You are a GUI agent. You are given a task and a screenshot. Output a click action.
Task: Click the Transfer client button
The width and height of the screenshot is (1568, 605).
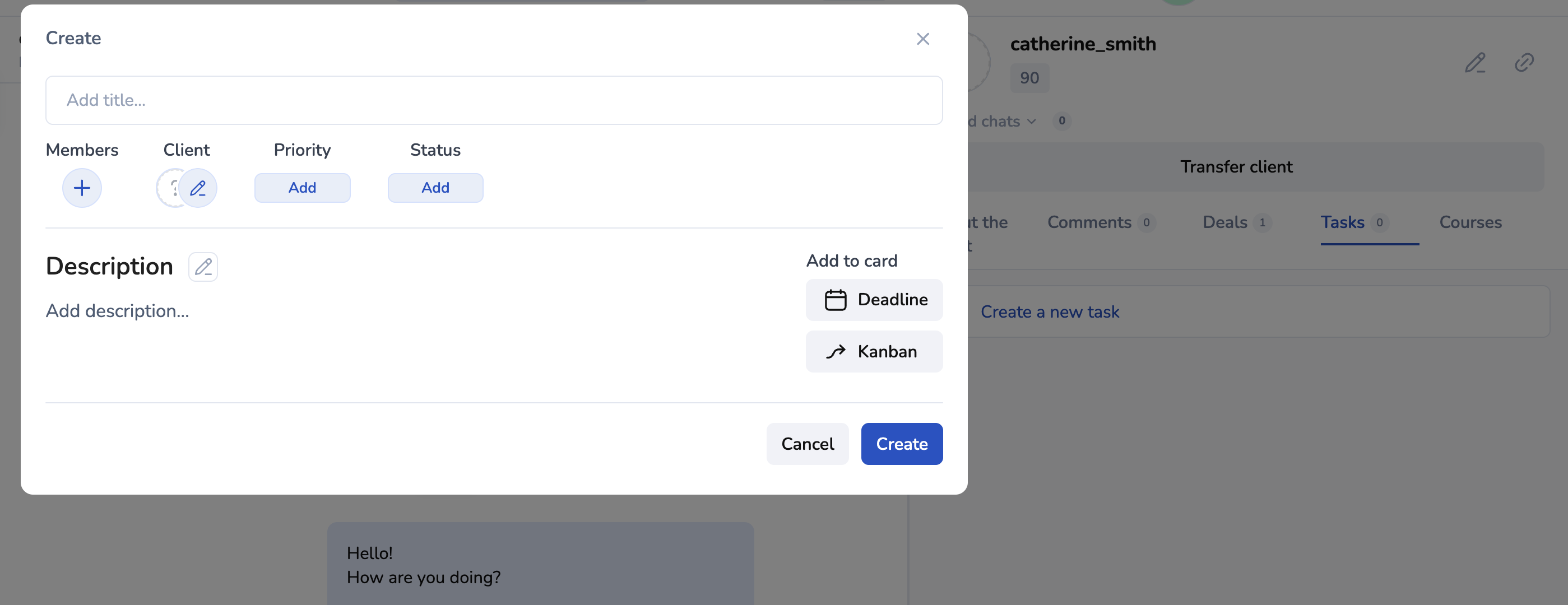coord(1236,167)
